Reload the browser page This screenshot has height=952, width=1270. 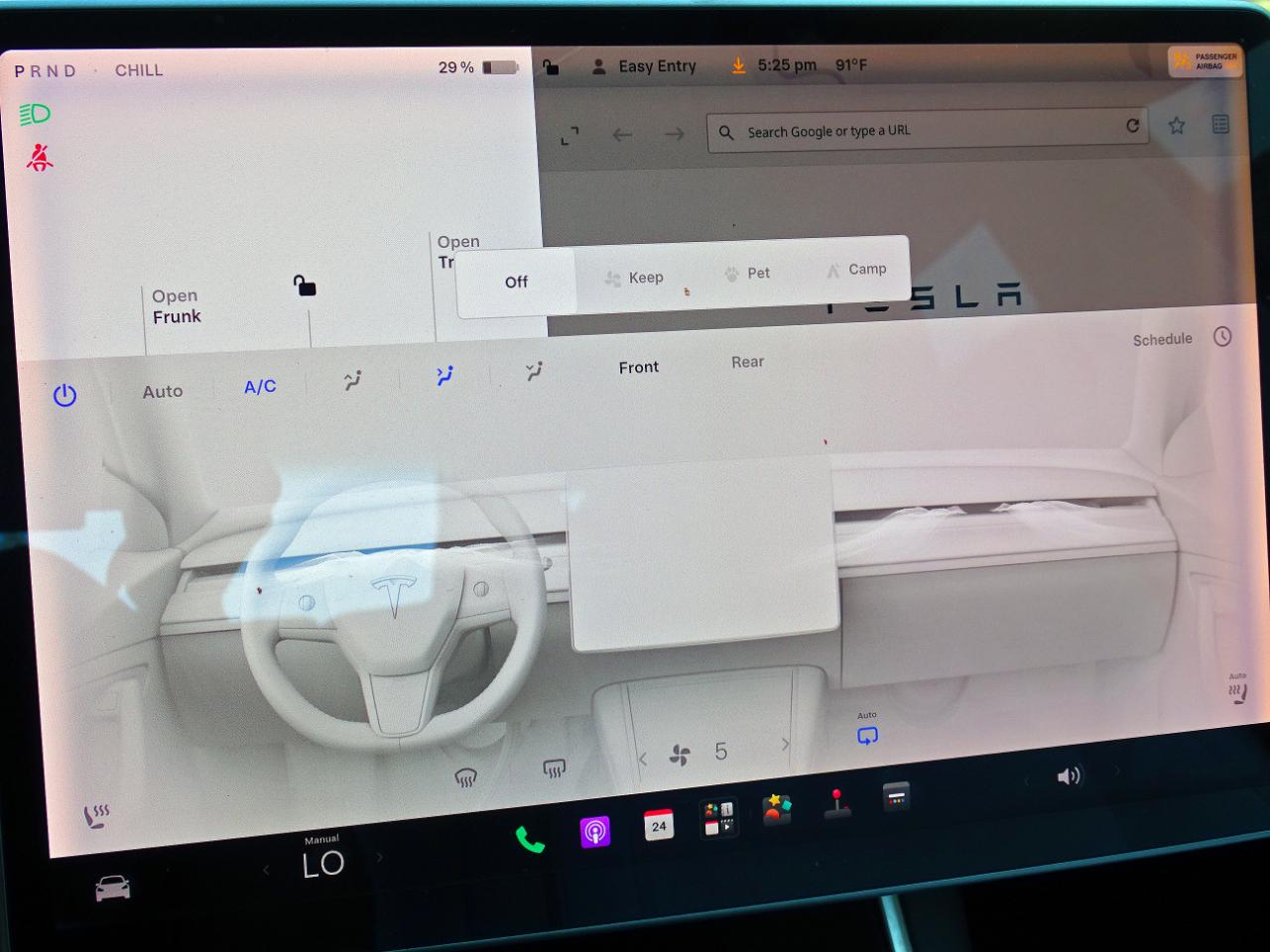pos(1132,126)
